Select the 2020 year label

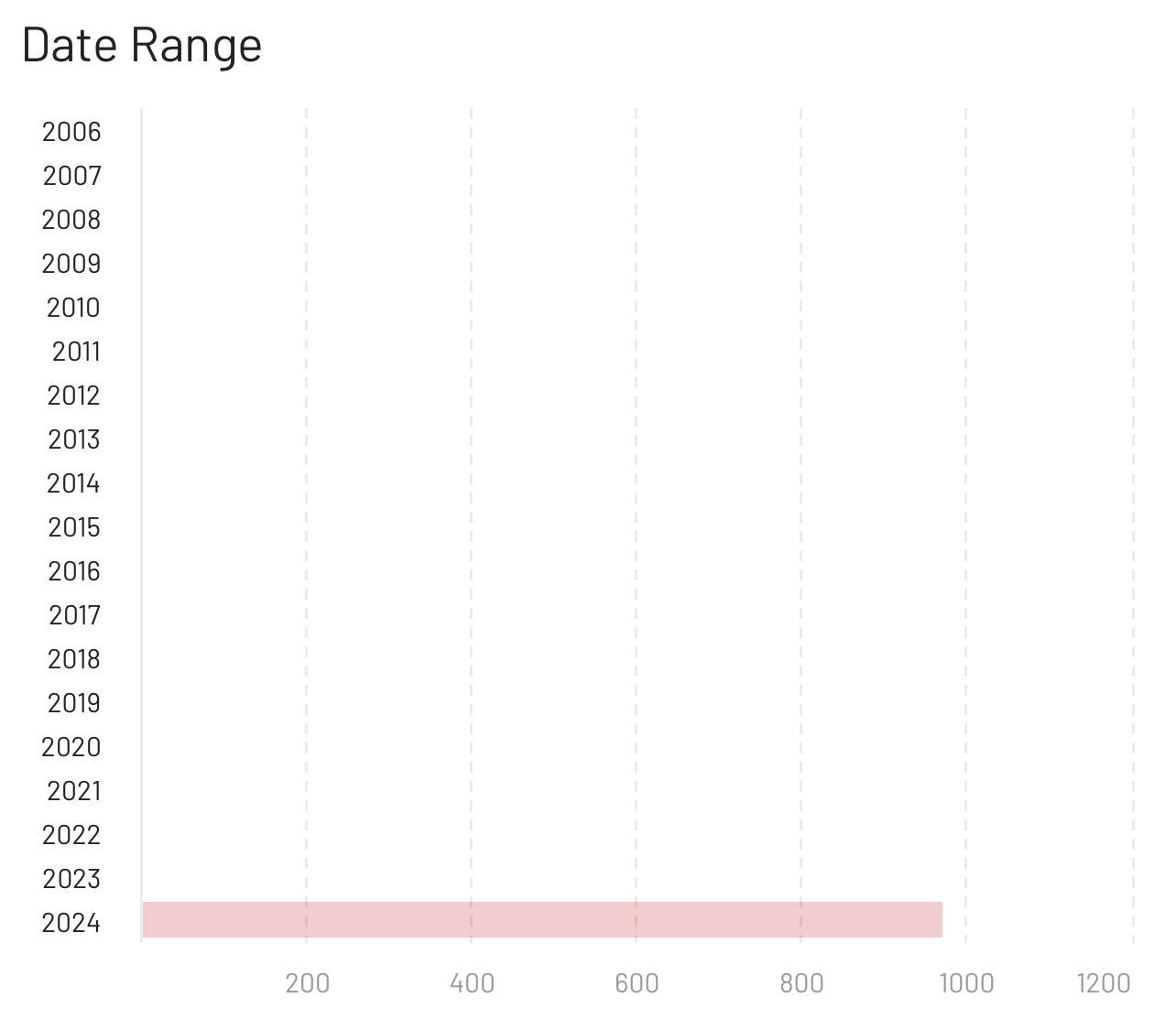coord(71,747)
